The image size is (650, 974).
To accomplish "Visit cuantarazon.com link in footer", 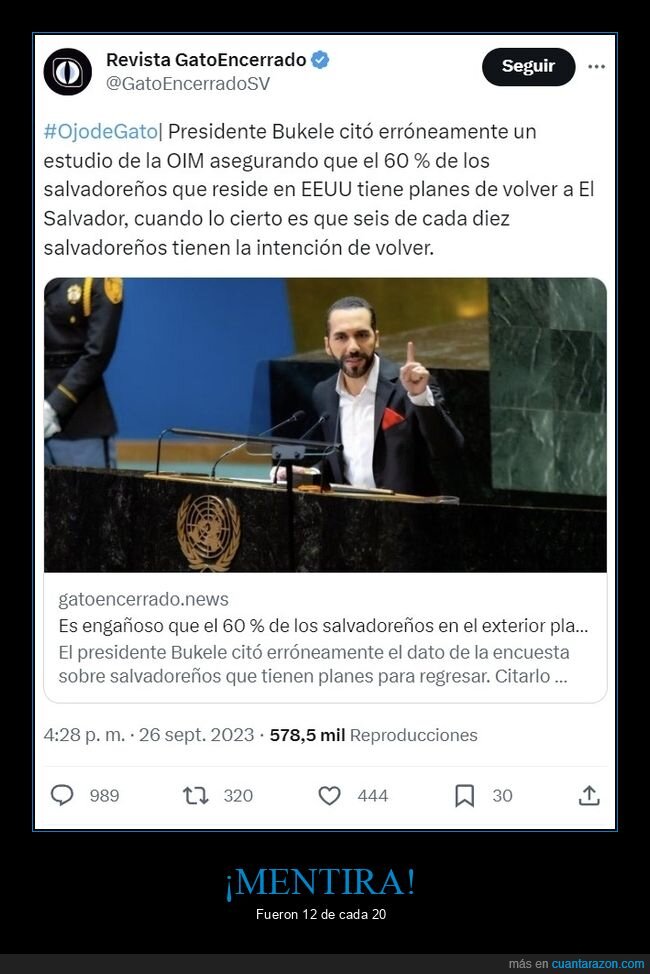I will click(x=598, y=963).
